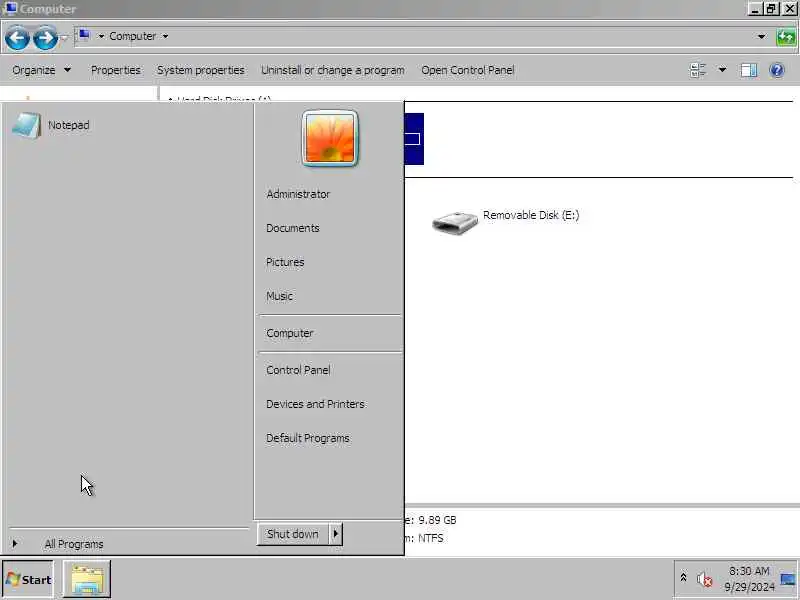Click the muted volume tray icon
Image resolution: width=800 pixels, height=600 pixels.
pos(704,579)
